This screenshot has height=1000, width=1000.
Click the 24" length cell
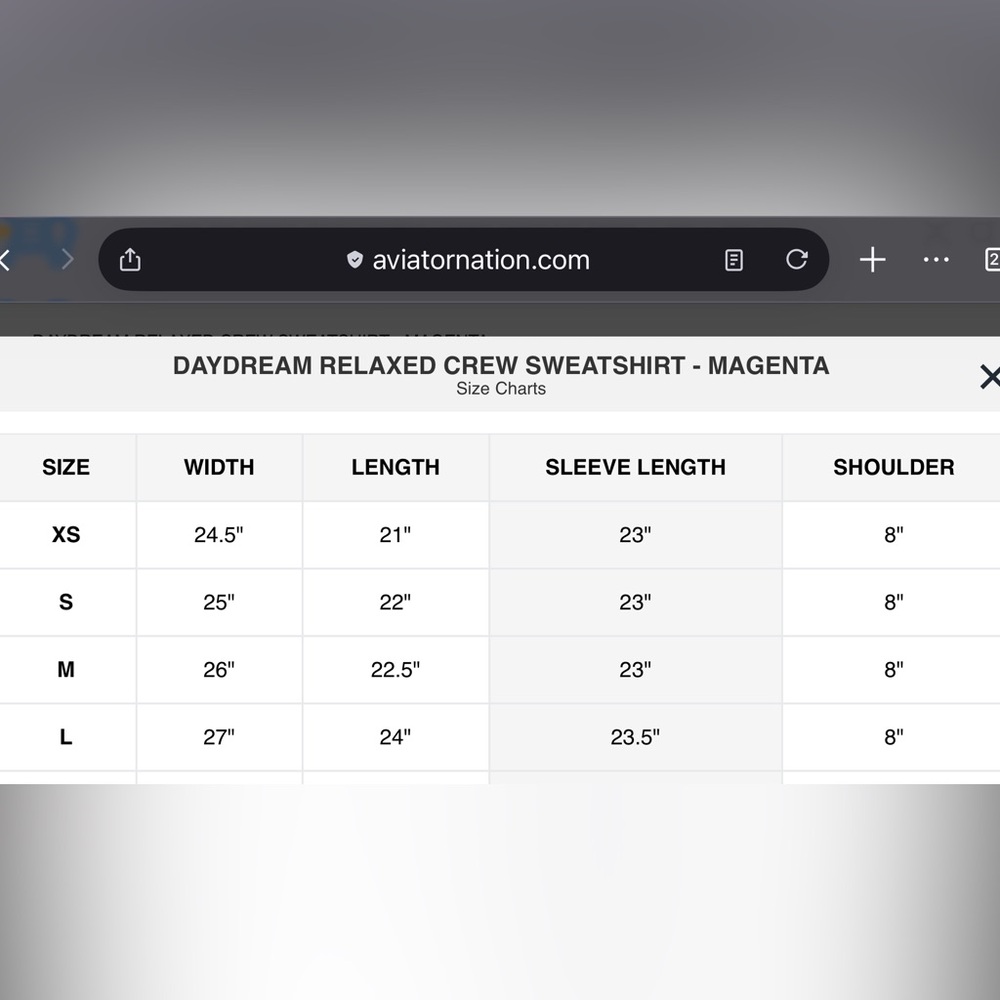point(395,737)
